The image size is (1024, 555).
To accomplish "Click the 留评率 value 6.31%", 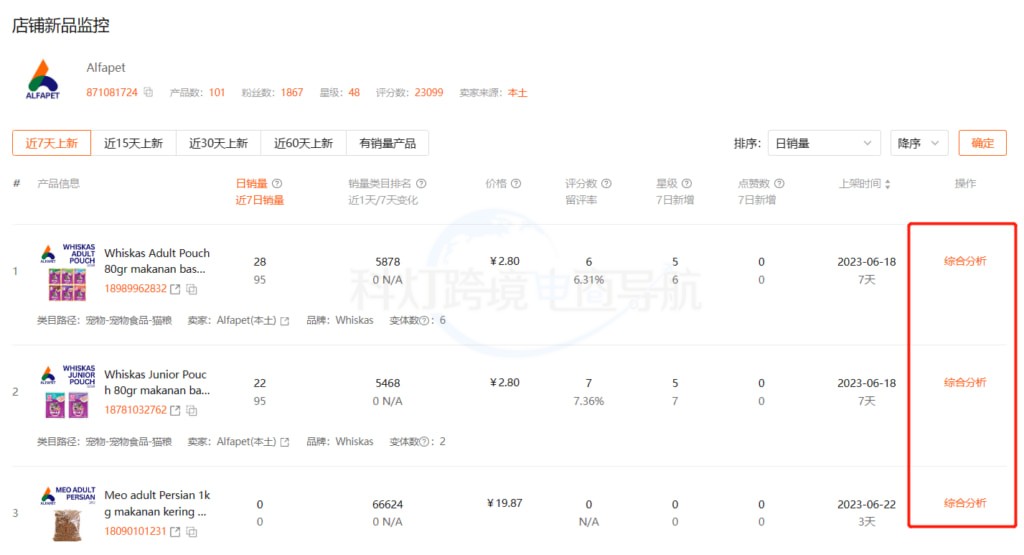I will coord(588,279).
